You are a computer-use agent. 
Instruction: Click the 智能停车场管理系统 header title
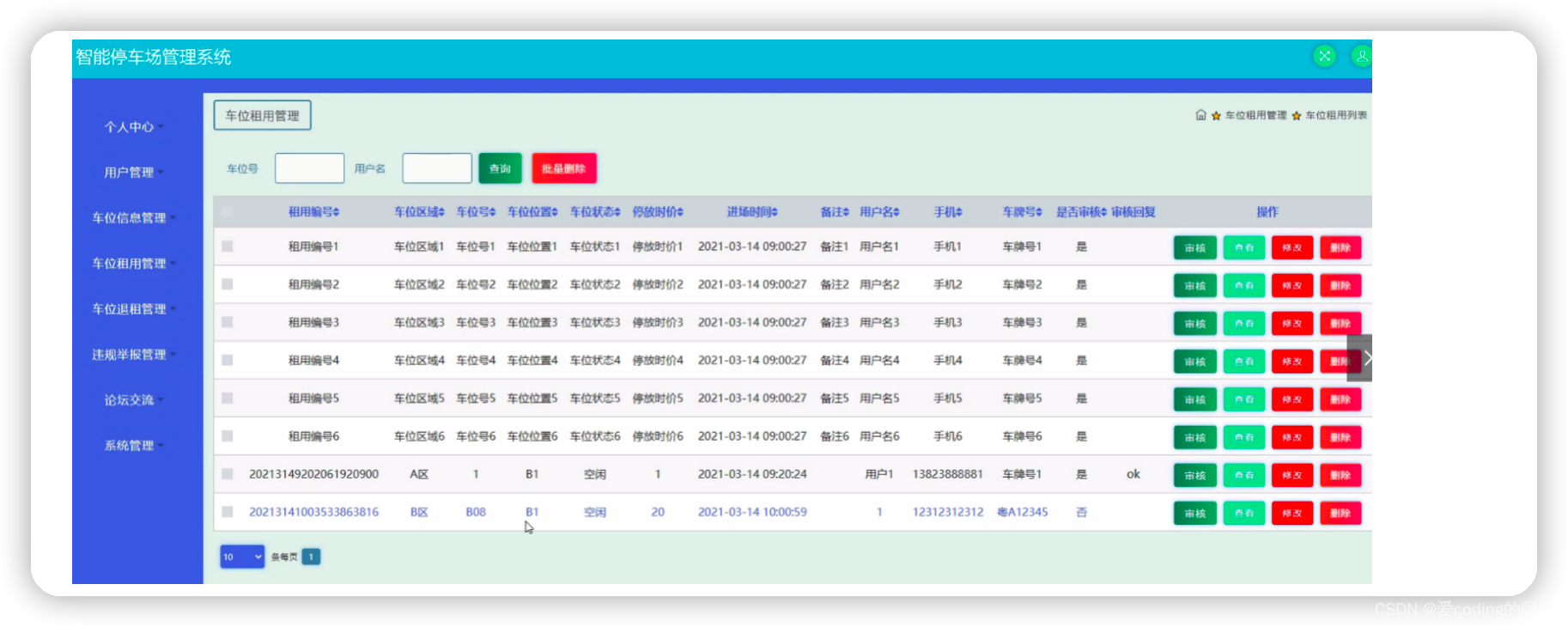tap(153, 58)
